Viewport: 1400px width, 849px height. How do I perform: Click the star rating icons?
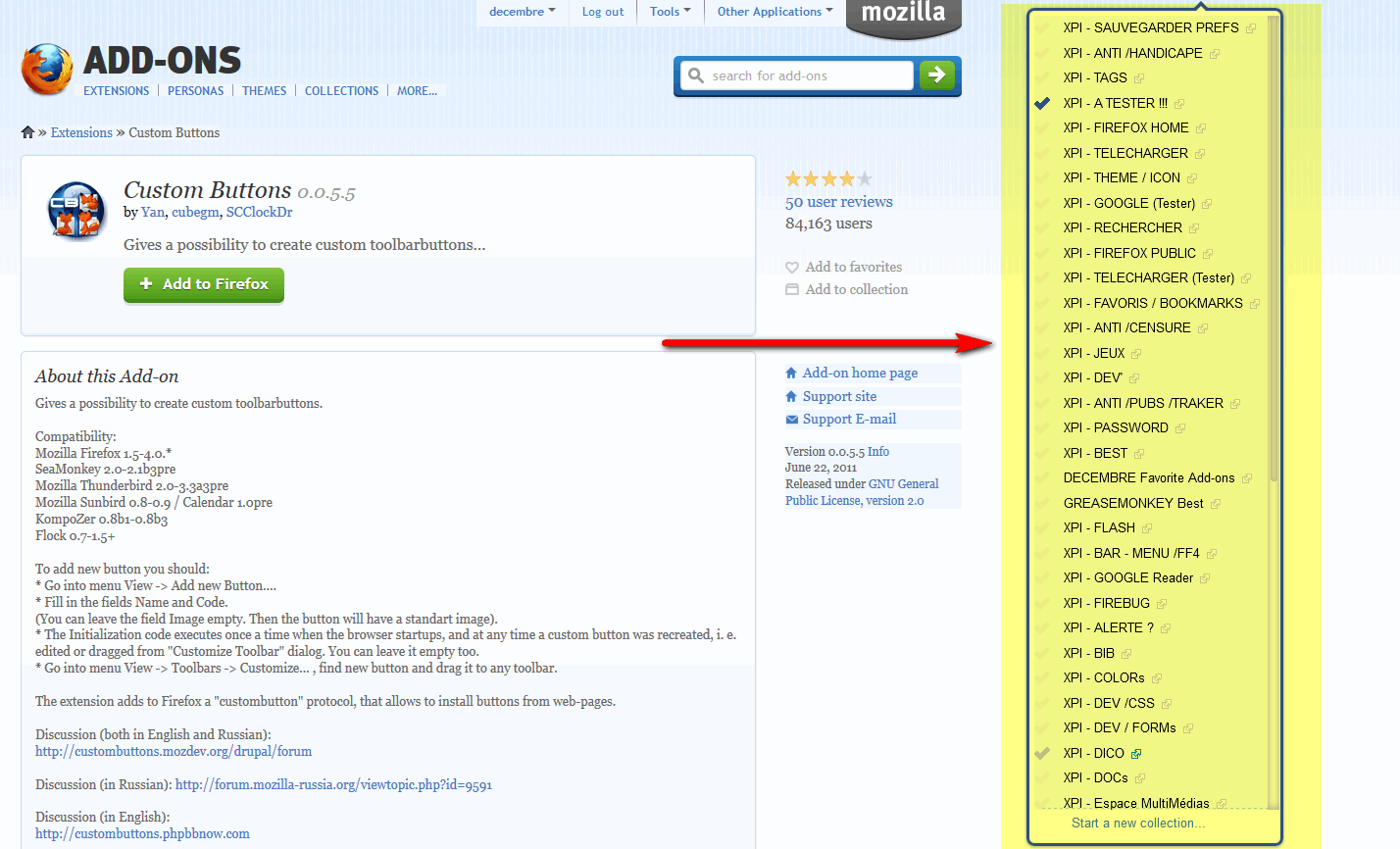click(828, 179)
